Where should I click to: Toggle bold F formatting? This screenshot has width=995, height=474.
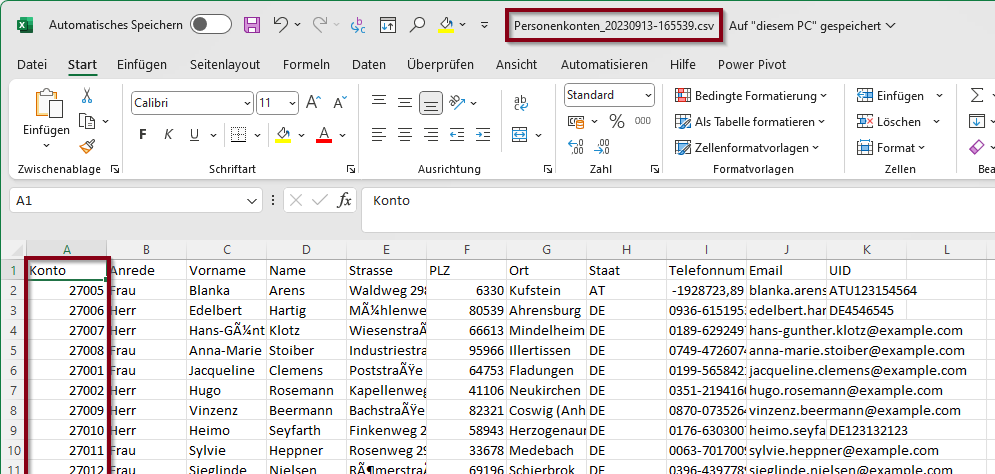tap(143, 135)
